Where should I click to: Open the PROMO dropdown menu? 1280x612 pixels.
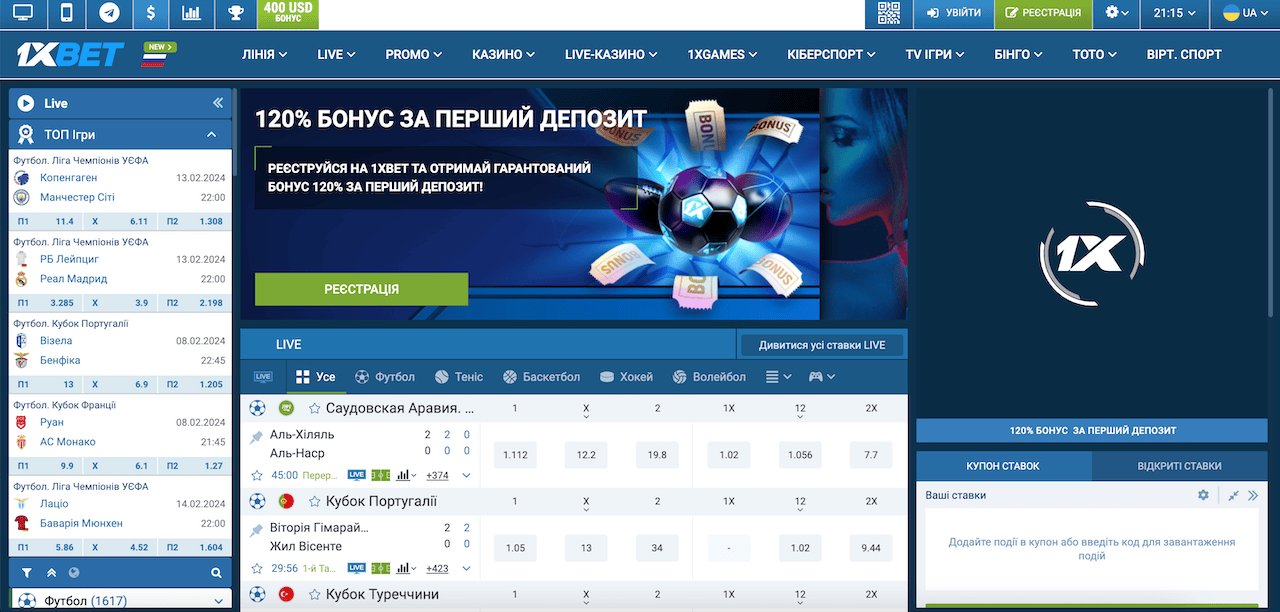pyautogui.click(x=414, y=54)
